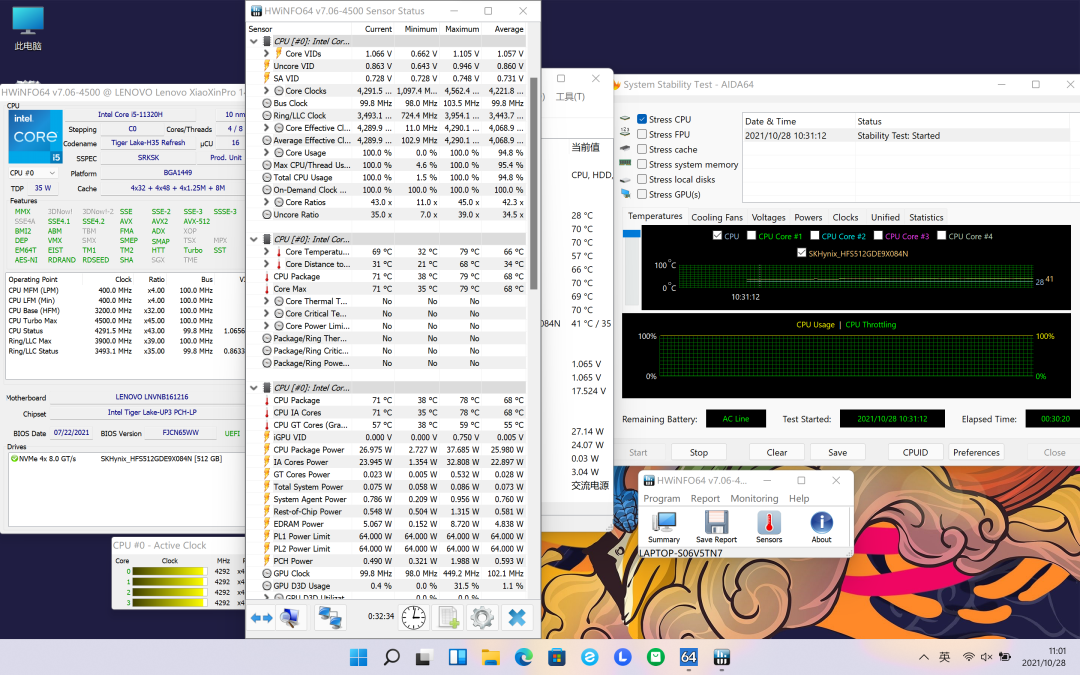
Task: Click the Stop button in AIDA64
Action: point(698,453)
